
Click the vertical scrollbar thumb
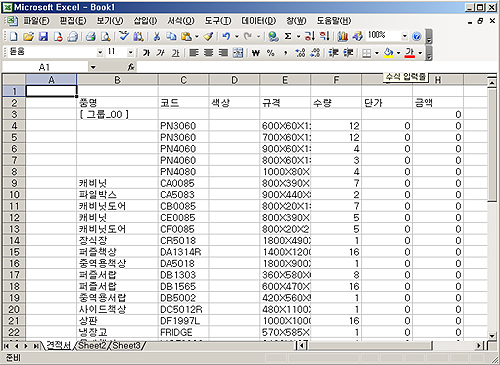492,145
